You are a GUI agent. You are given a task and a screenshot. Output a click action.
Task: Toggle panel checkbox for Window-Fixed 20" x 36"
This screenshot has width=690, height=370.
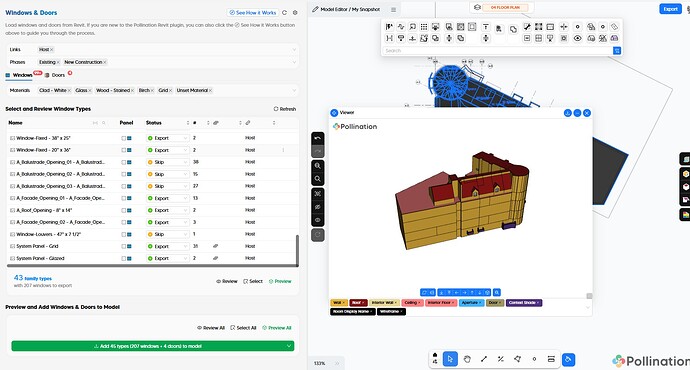tap(124, 150)
